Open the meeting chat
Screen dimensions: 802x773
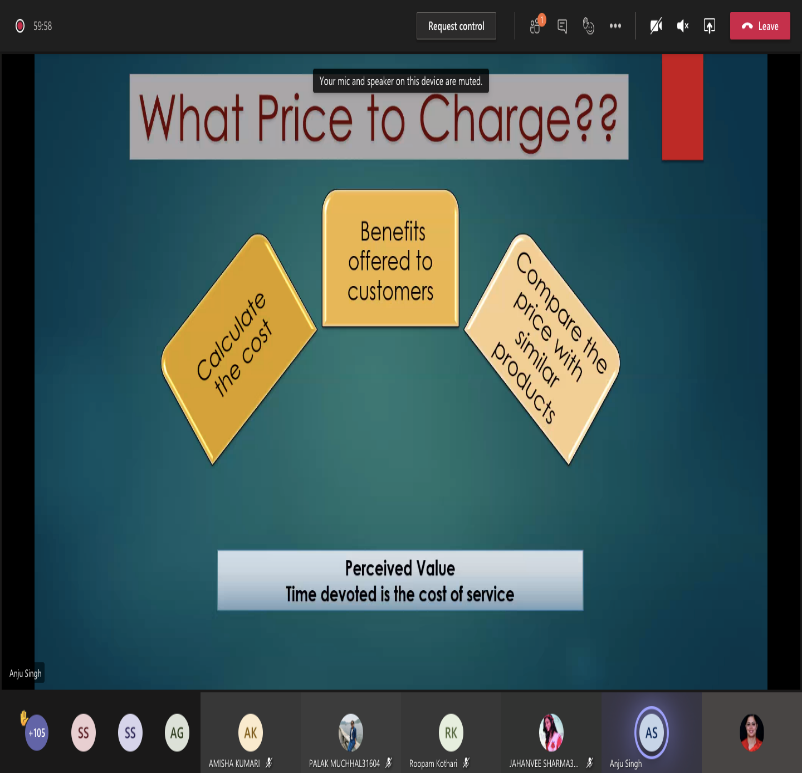[562, 26]
